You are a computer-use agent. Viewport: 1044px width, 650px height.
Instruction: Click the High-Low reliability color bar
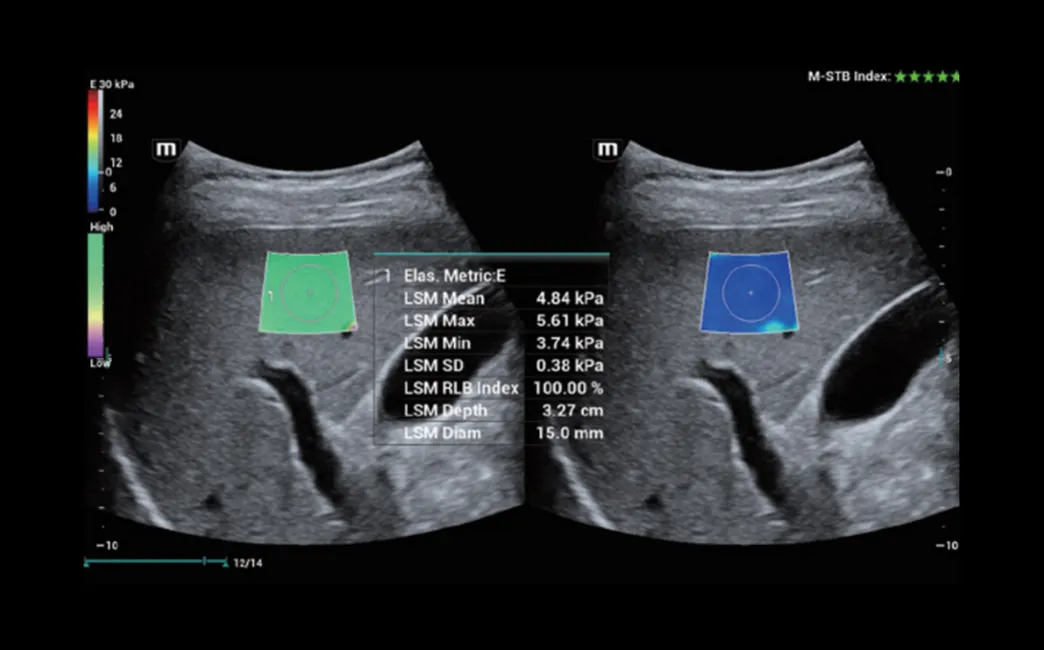(96, 295)
